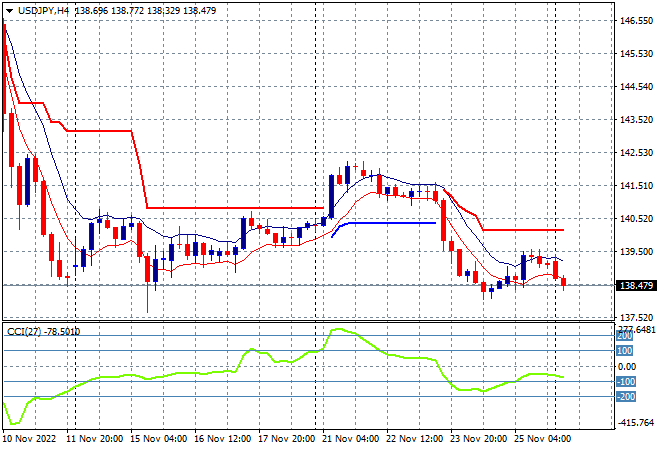
Task: Click the OHLC values 138.696 138.772 138.329 138.479
Action: 145,11
